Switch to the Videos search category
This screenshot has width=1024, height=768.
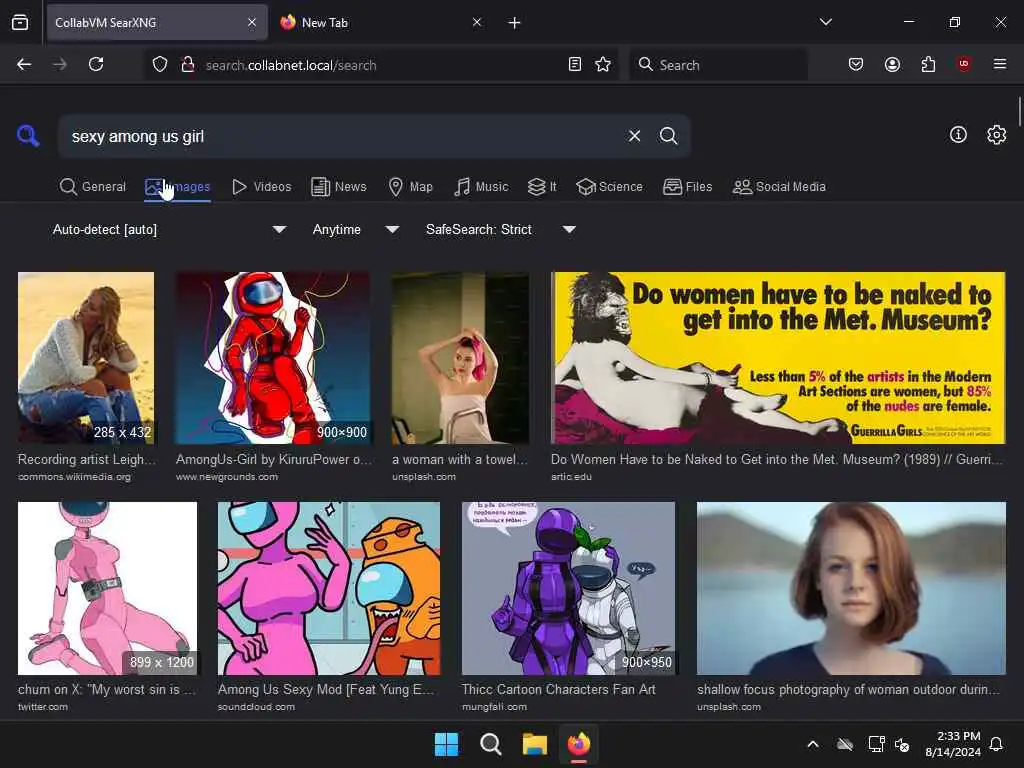tap(262, 187)
